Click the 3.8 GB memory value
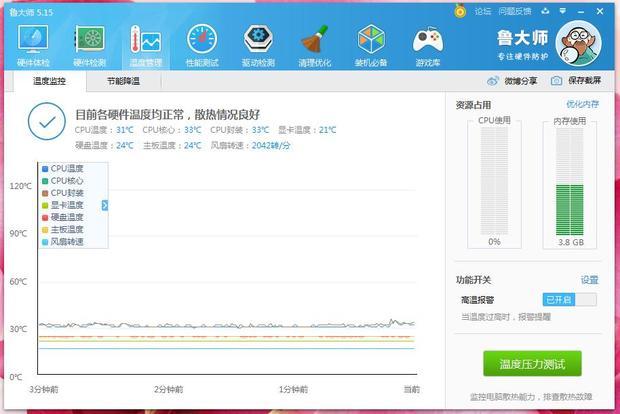620x414 pixels. click(x=571, y=242)
